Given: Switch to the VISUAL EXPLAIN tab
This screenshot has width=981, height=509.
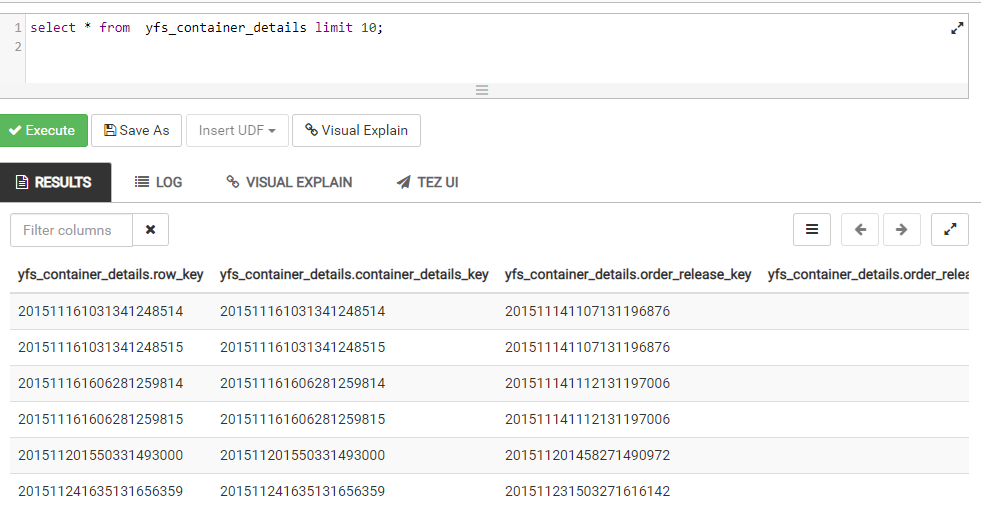Looking at the screenshot, I should tap(289, 182).
